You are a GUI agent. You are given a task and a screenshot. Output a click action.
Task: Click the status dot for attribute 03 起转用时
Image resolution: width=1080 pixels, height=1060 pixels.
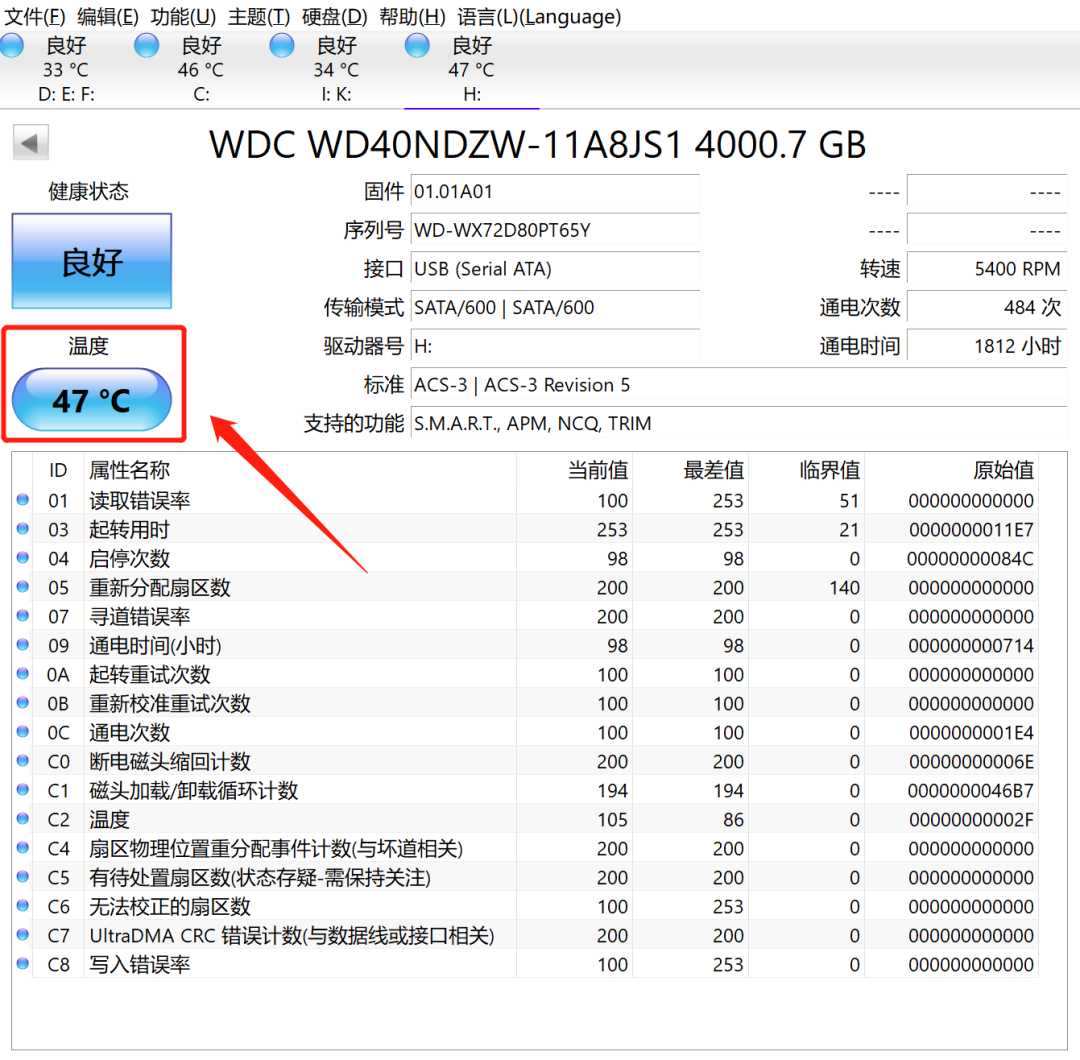point(23,528)
